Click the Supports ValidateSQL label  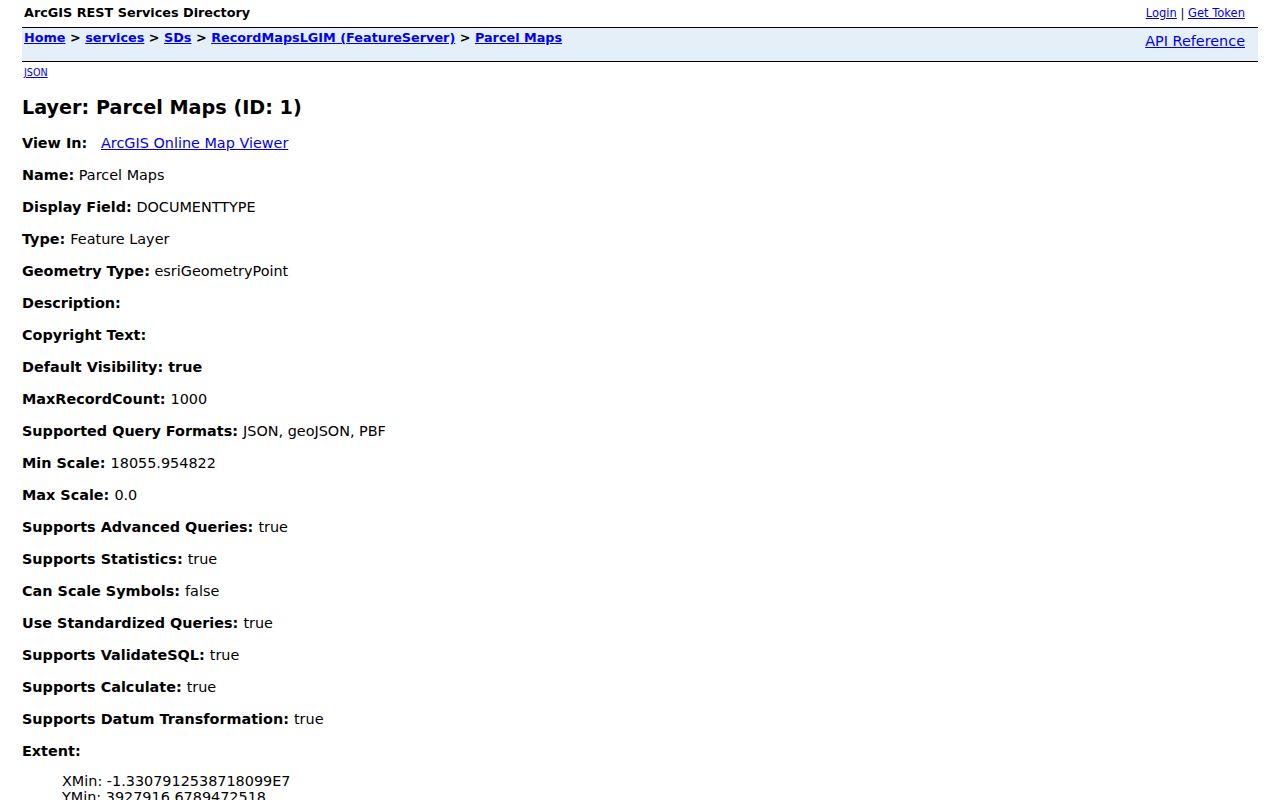pos(113,655)
